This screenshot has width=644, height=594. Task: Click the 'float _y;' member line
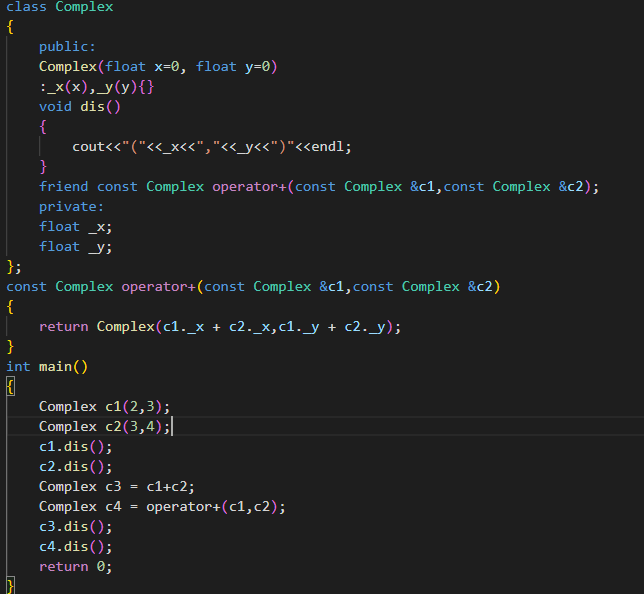[76, 247]
